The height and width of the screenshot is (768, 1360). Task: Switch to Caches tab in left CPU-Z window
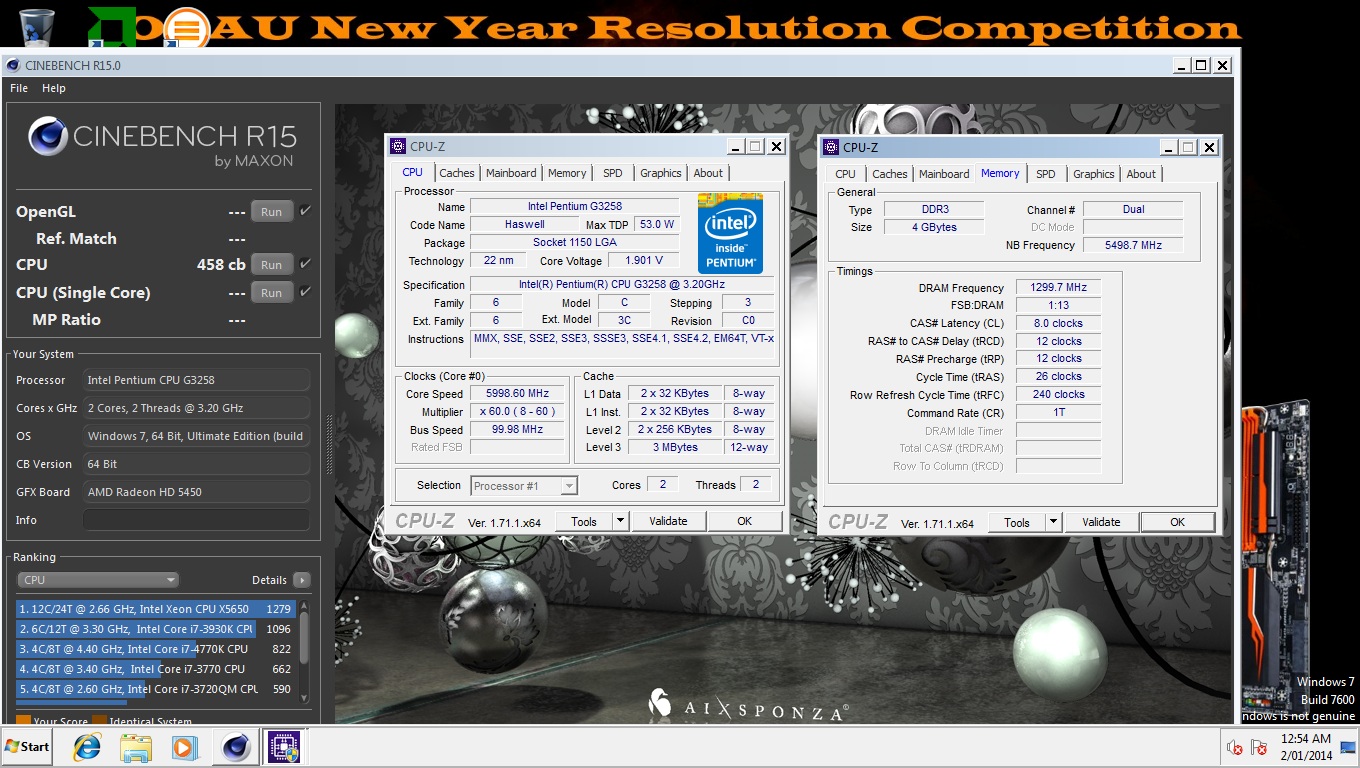(457, 173)
